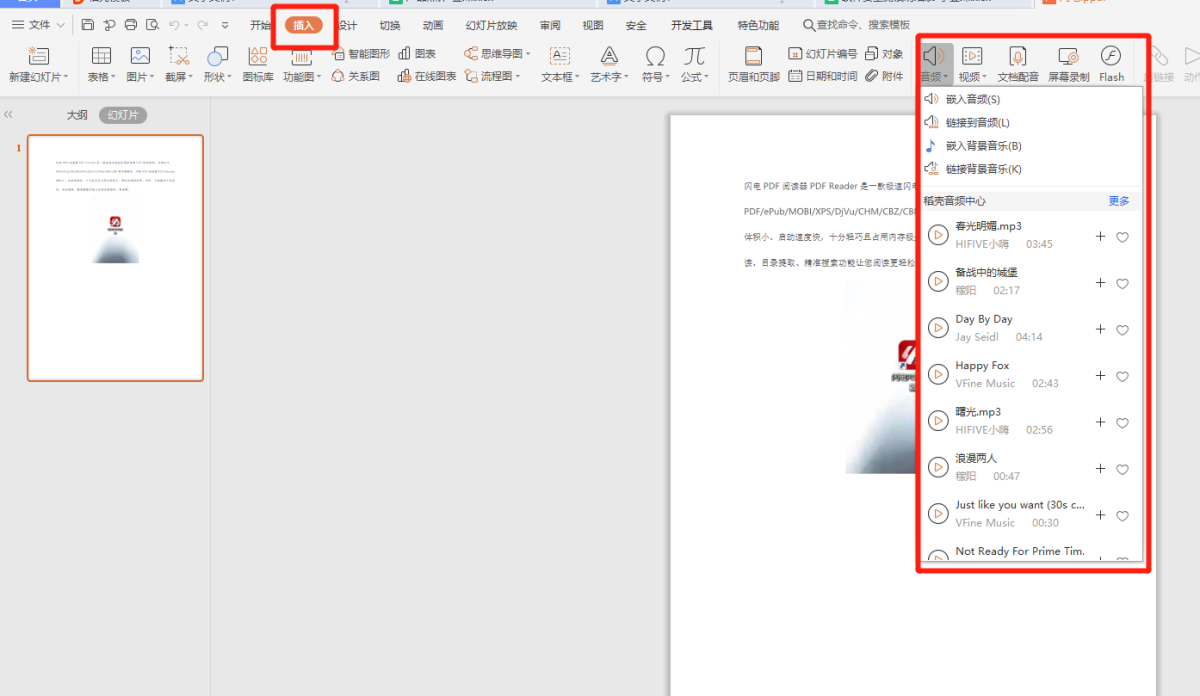Screen dimensions: 1200x696
Task: Switch to the Animation (动画) tab
Action: 433,25
